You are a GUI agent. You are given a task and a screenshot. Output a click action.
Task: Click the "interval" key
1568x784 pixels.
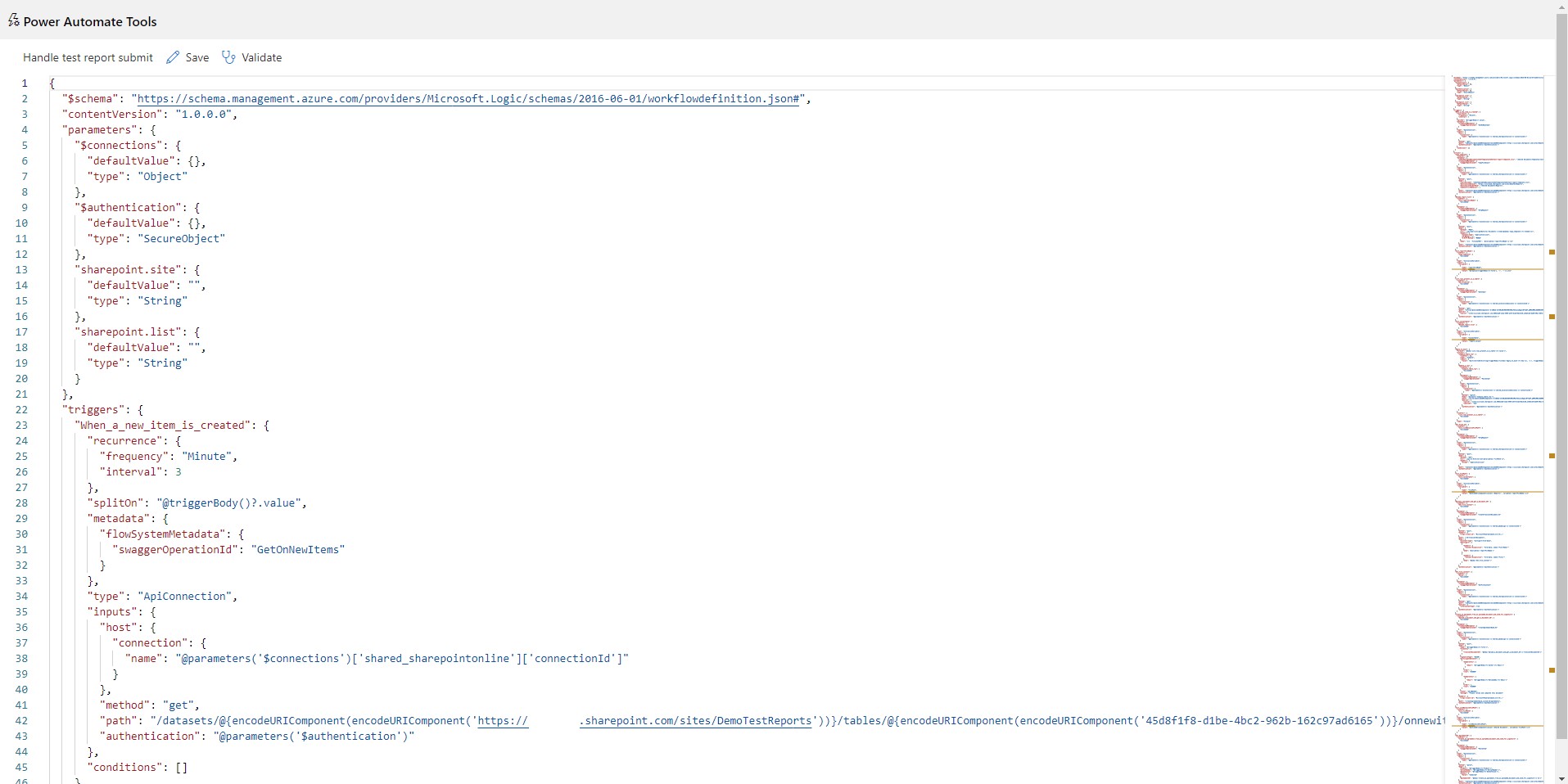131,471
